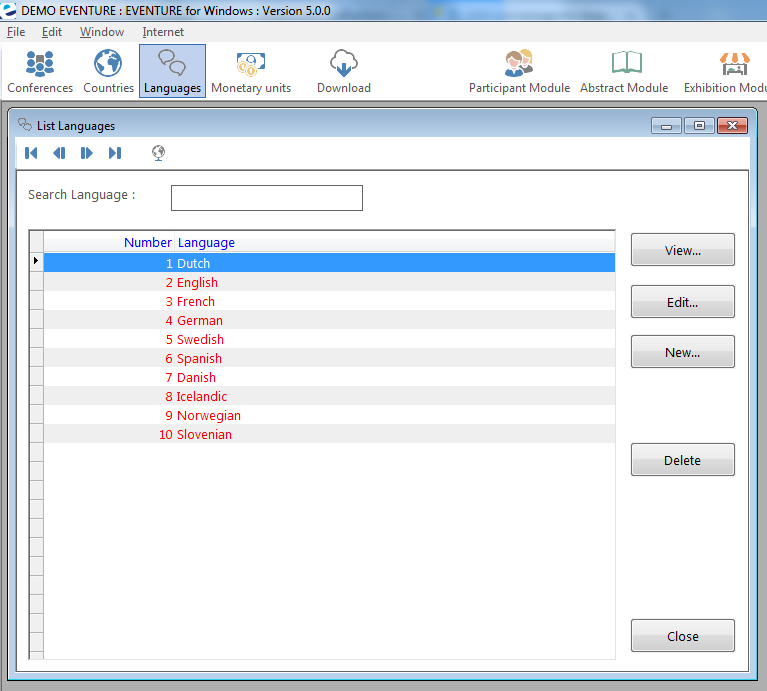Open the Window menu
767x691 pixels.
tap(102, 32)
